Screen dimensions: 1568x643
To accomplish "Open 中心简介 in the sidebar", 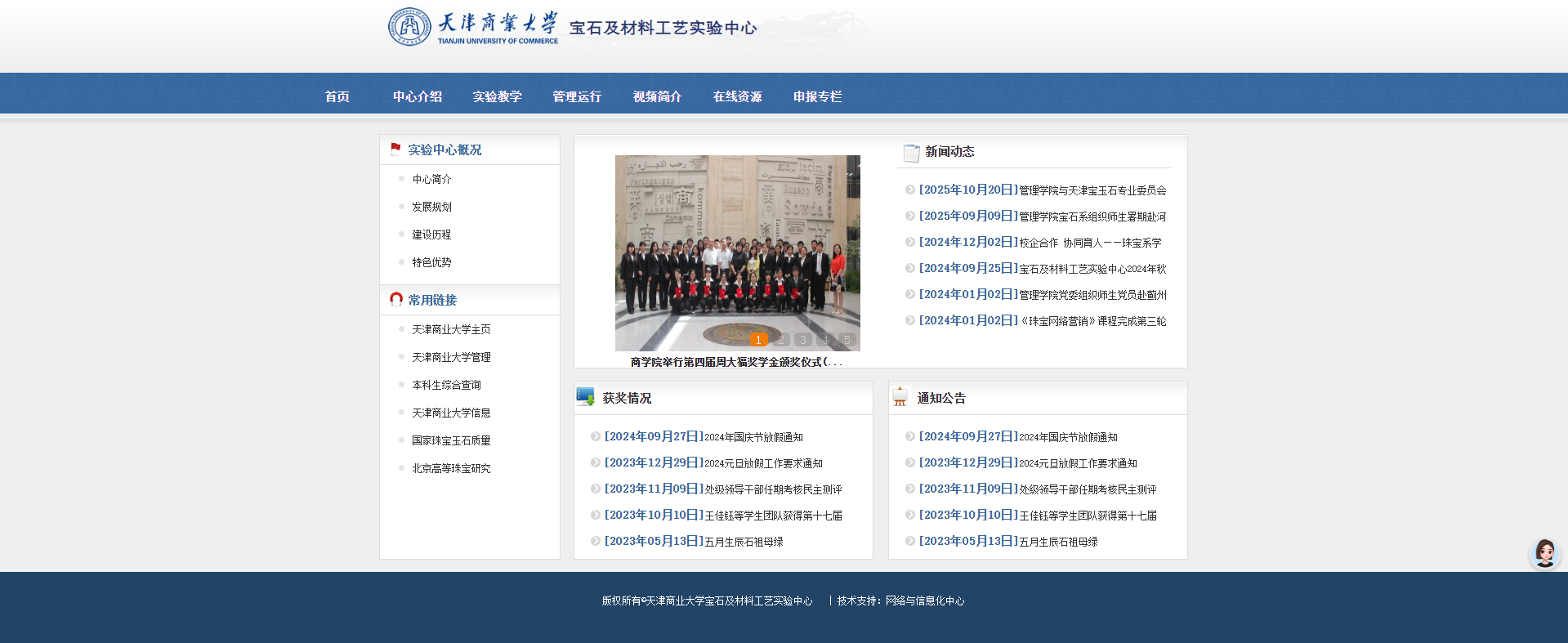I will click(x=431, y=179).
